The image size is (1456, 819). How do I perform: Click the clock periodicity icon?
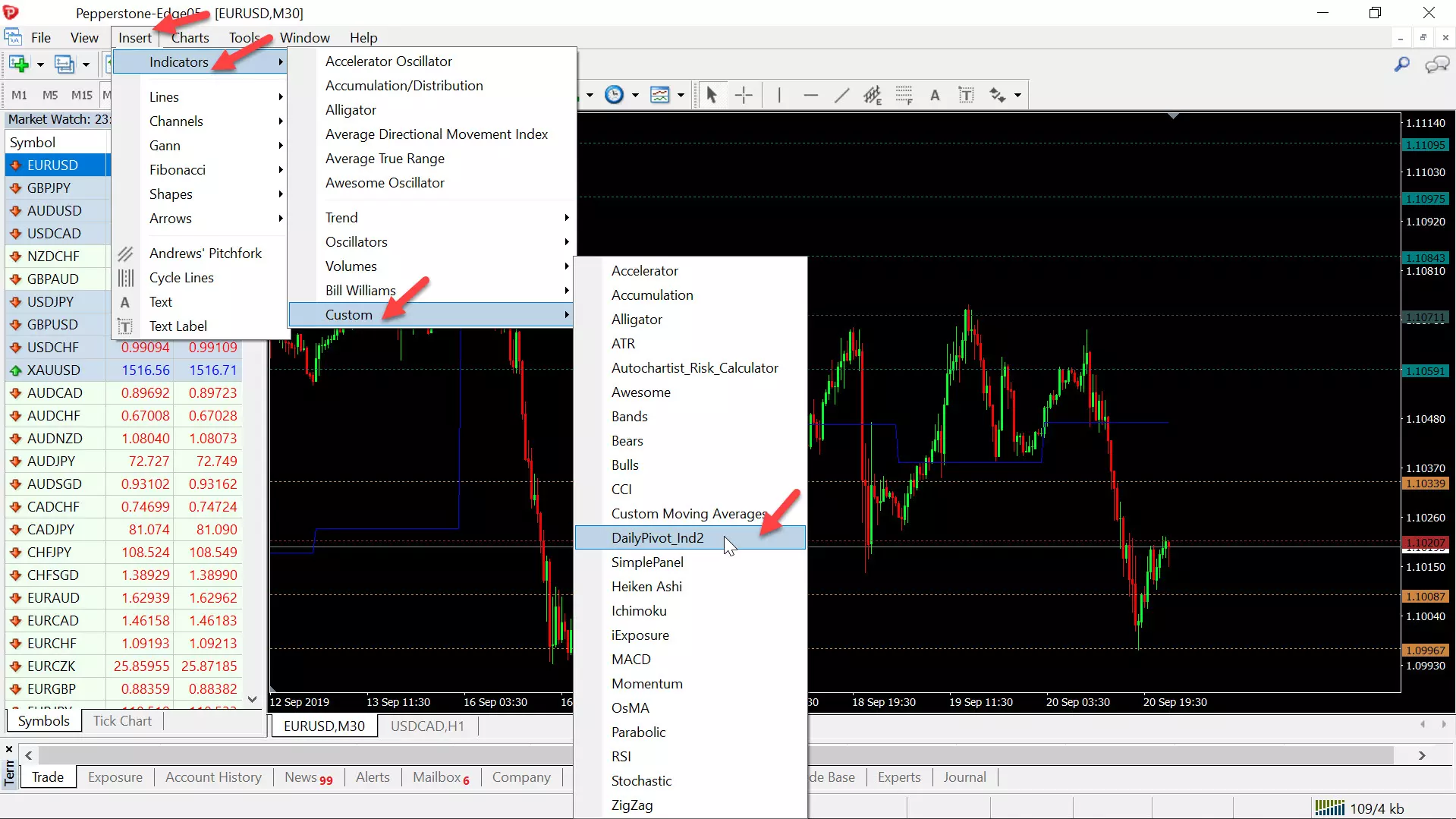[x=614, y=95]
